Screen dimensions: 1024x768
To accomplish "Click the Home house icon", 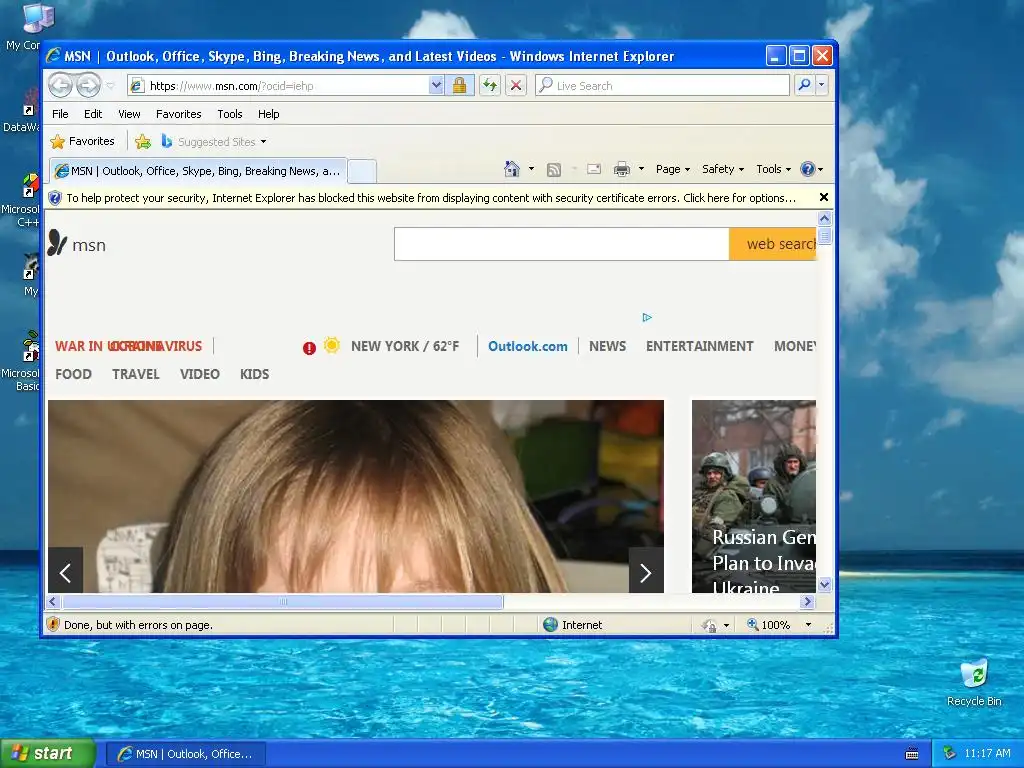I will (x=512, y=169).
